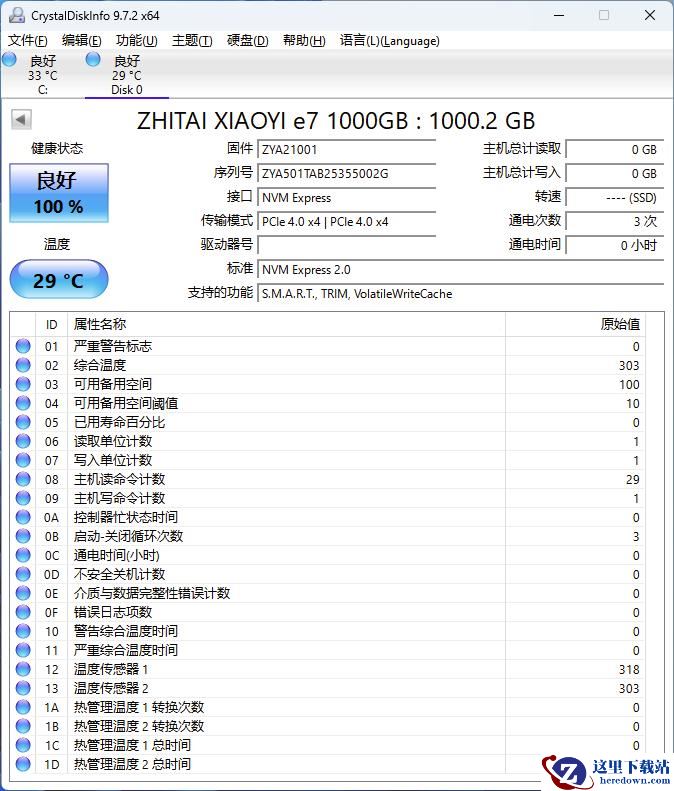Click status orb for attribute 11 严重综合温度时间
Image resolution: width=674 pixels, height=791 pixels.
(x=23, y=650)
